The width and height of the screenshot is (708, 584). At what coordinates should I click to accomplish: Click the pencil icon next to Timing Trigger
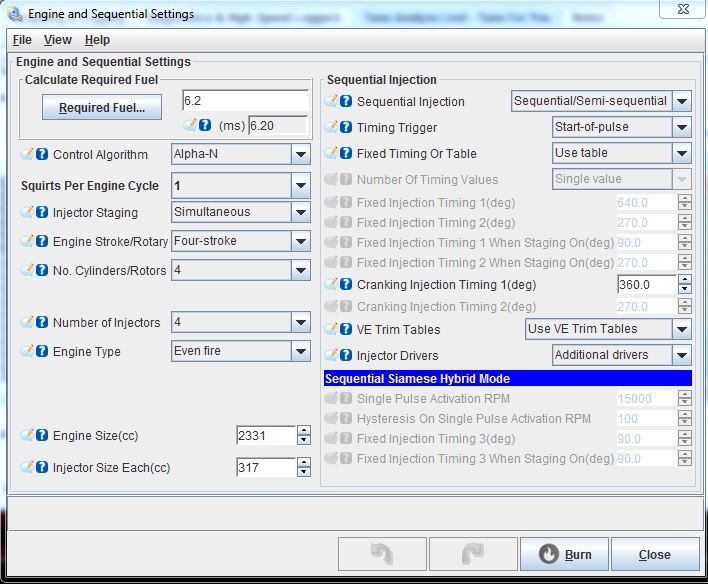coord(332,127)
